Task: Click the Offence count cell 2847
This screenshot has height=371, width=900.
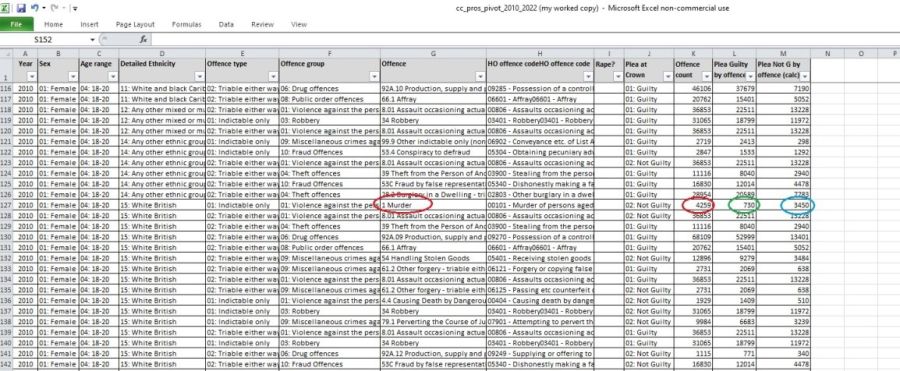Action: (693, 152)
